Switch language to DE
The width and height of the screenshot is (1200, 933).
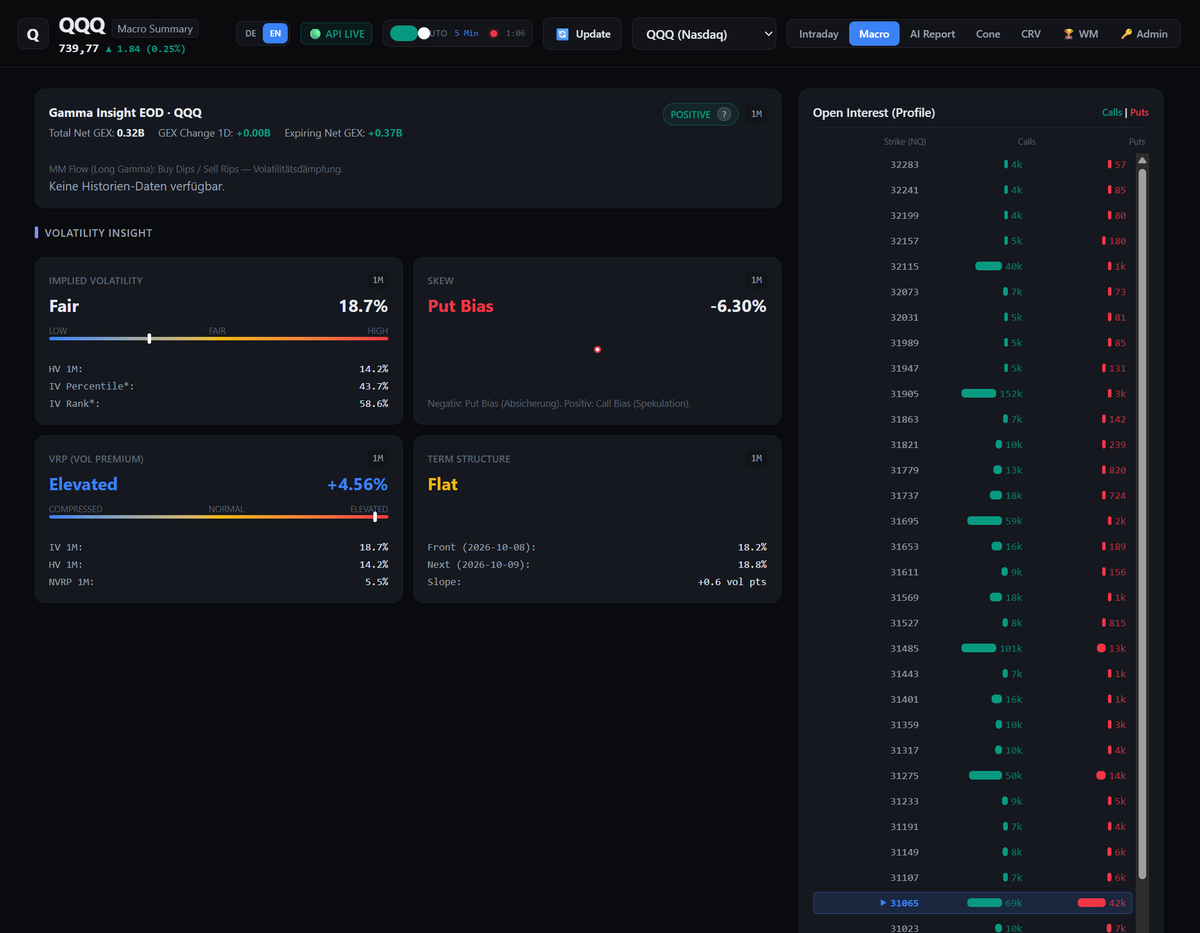coord(251,34)
